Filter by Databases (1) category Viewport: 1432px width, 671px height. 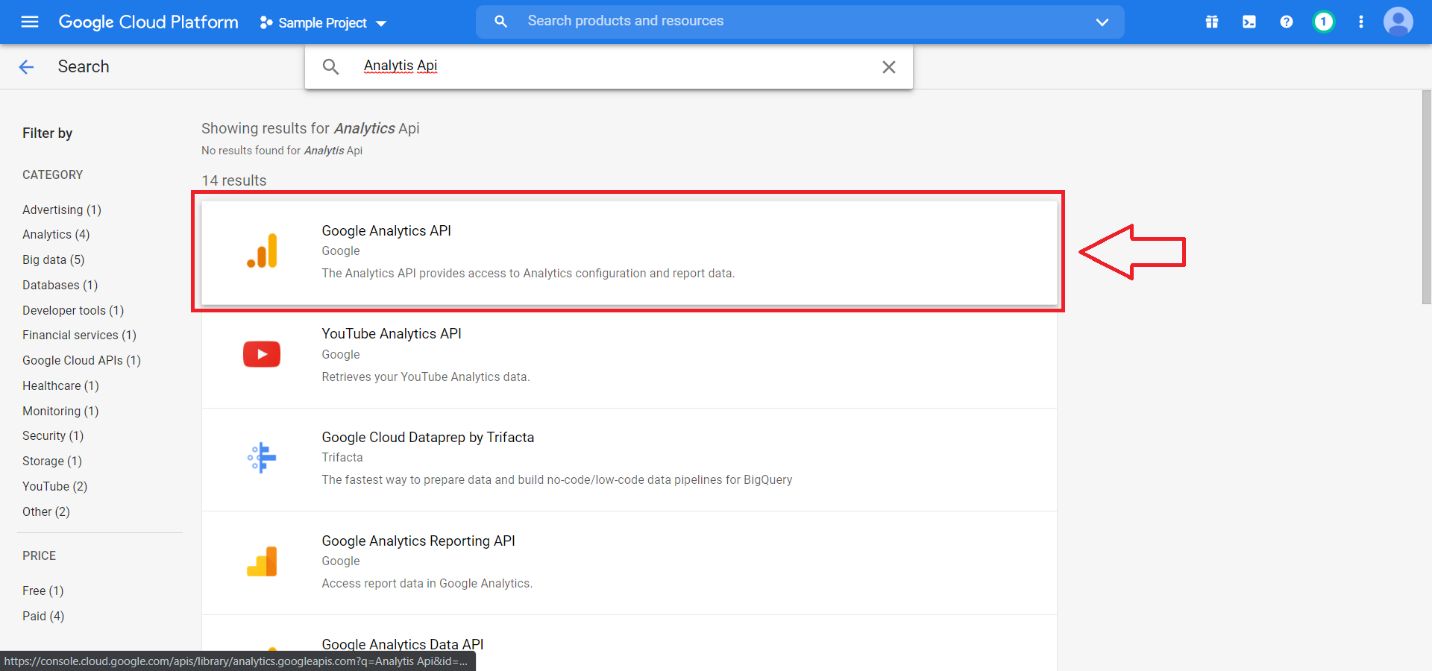point(60,285)
